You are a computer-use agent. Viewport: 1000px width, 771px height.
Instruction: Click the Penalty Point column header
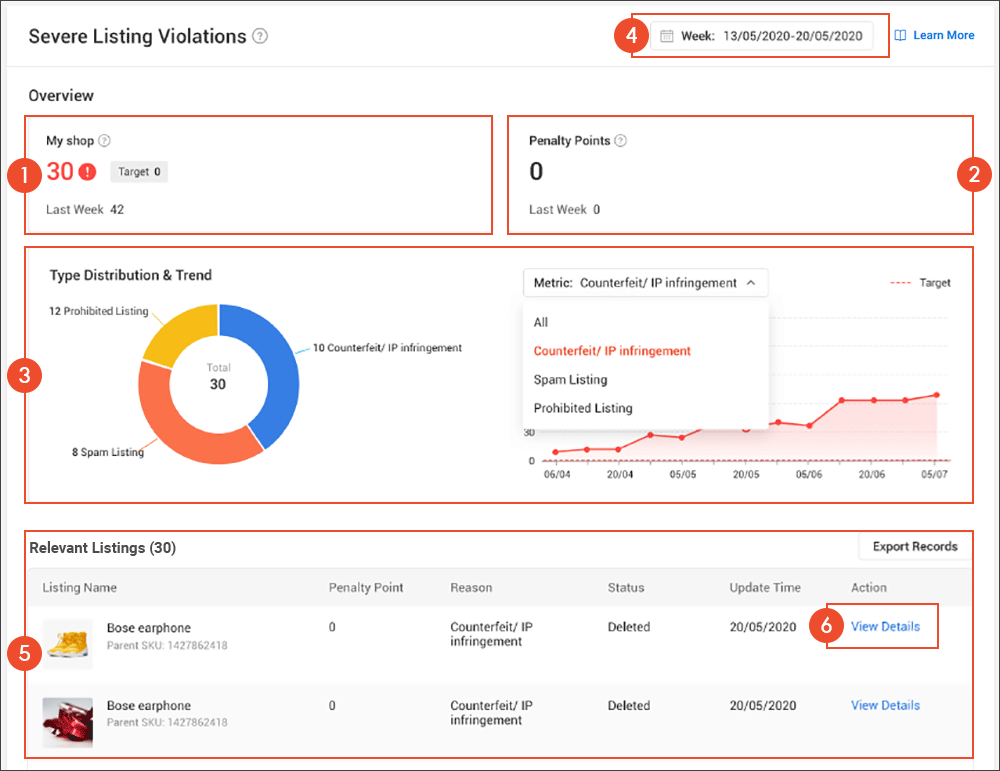pyautogui.click(x=366, y=587)
